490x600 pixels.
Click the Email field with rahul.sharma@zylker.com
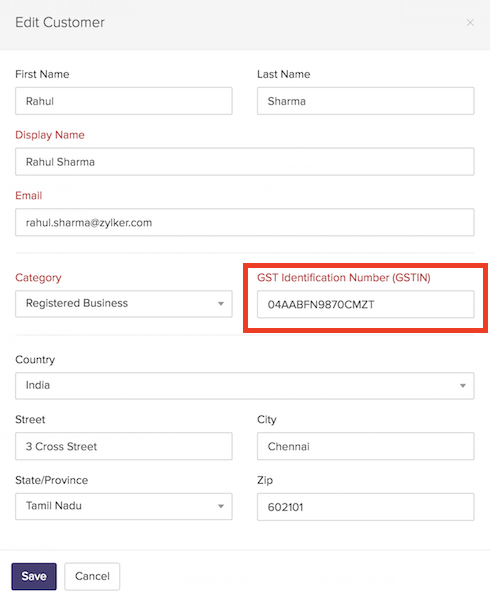[x=245, y=222]
